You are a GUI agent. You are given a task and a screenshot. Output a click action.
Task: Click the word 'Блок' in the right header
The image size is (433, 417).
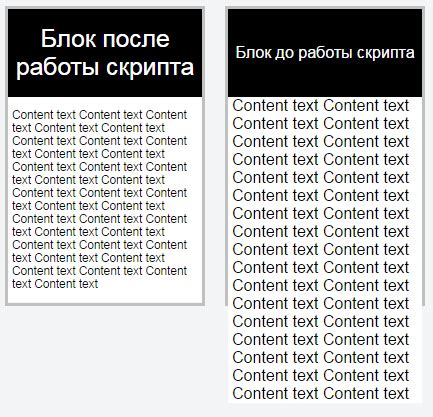click(x=253, y=53)
